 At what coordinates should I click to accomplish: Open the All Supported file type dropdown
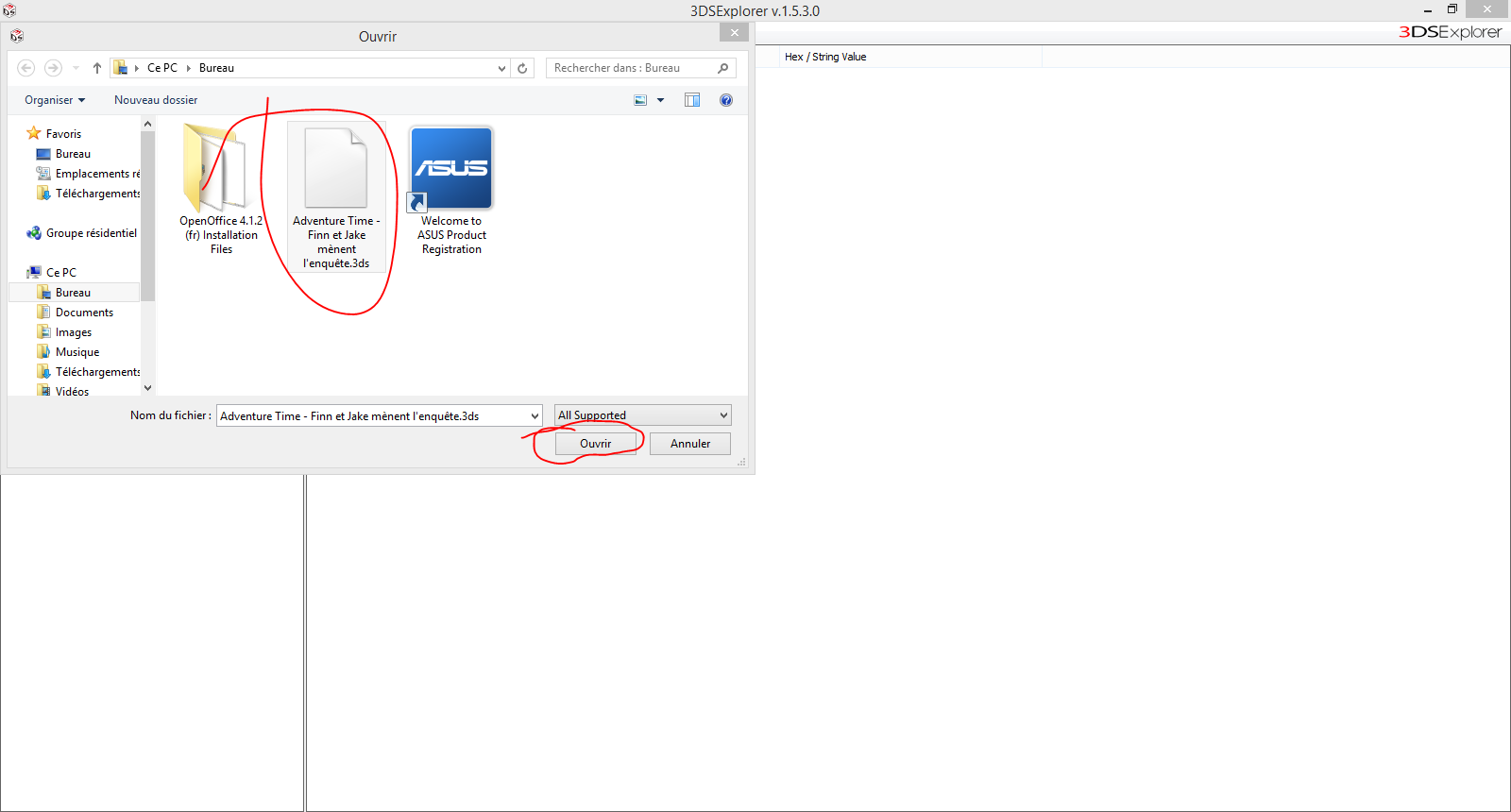pyautogui.click(x=642, y=415)
